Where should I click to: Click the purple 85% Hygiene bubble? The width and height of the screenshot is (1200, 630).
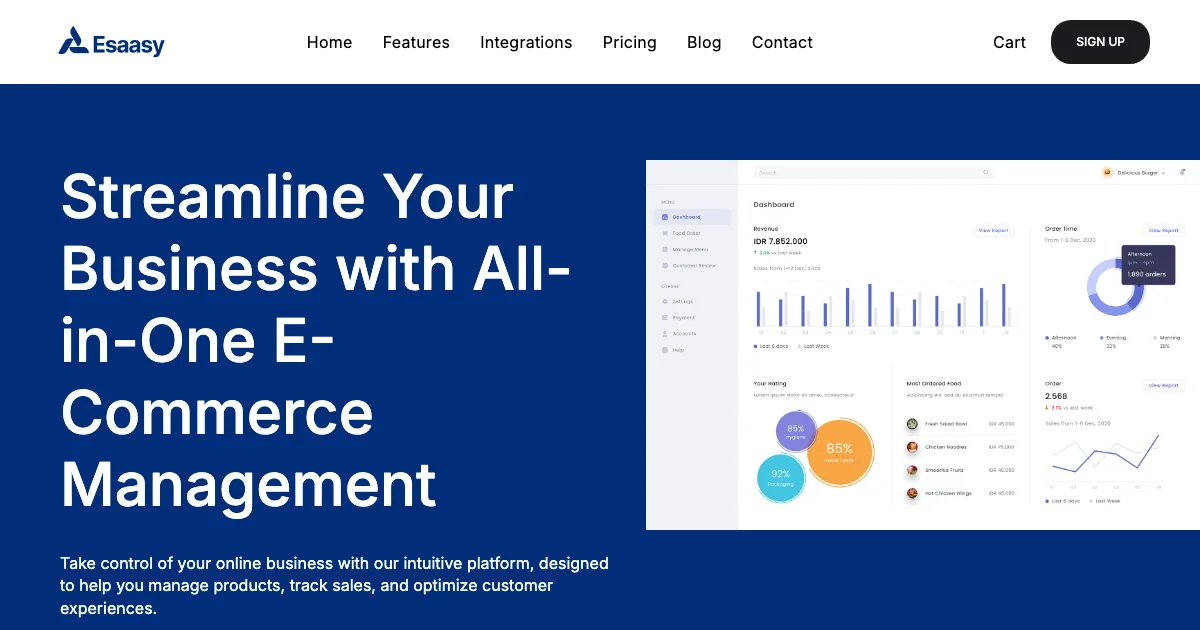[796, 431]
